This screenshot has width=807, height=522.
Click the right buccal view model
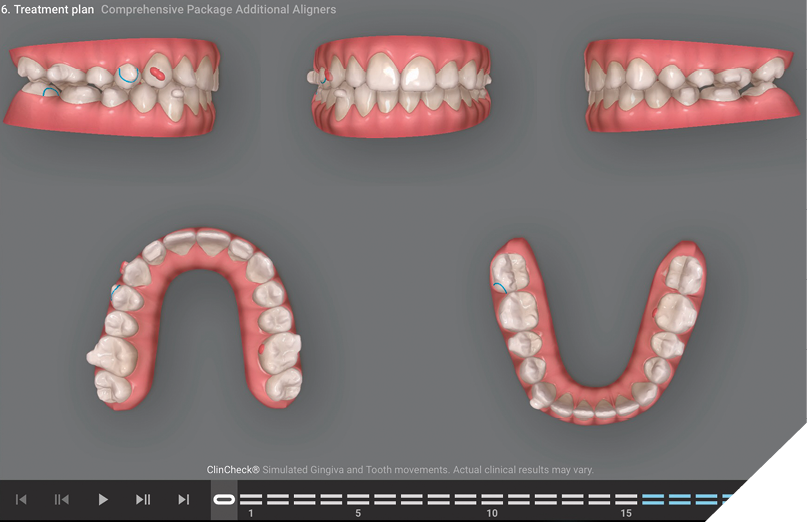click(112, 86)
